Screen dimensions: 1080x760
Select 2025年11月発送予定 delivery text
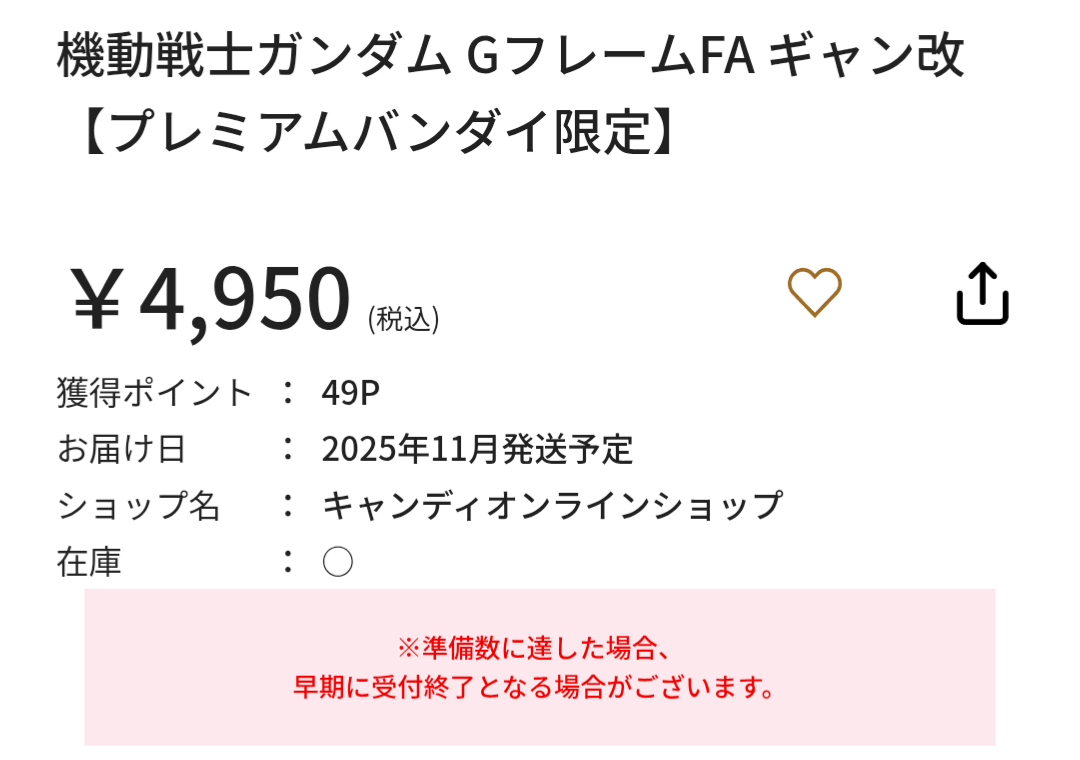pyautogui.click(x=477, y=449)
